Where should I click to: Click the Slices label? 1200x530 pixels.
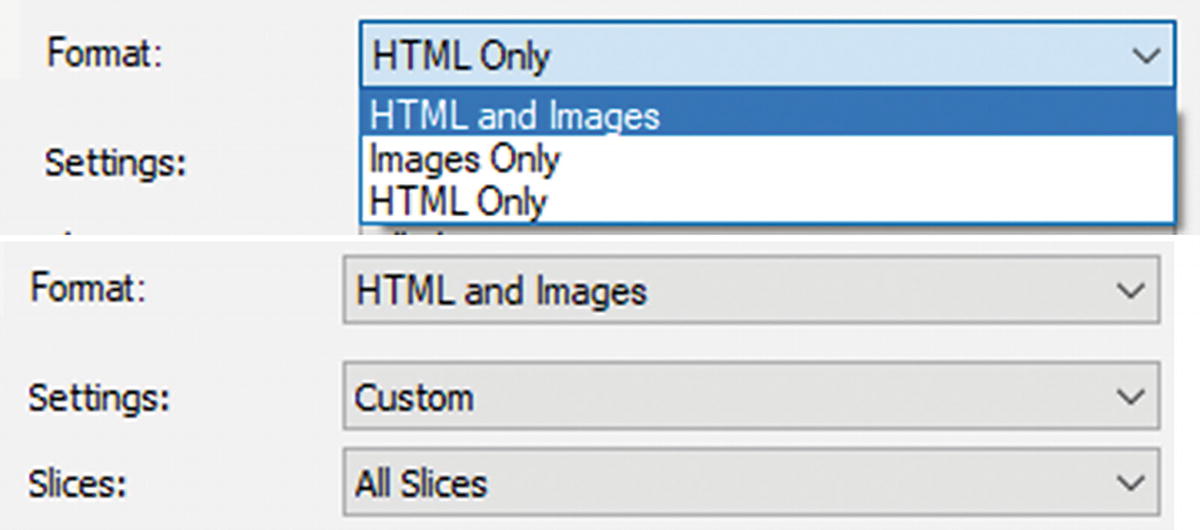click(x=78, y=484)
